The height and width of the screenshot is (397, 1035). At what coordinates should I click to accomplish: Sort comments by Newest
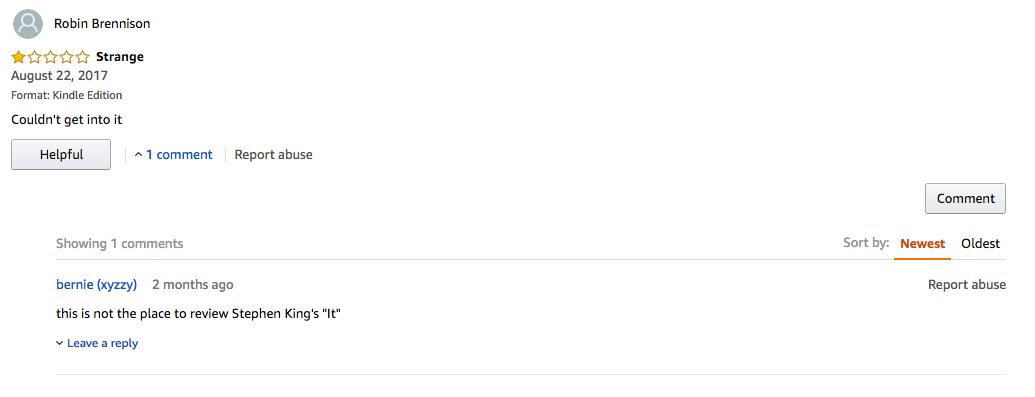pos(922,244)
